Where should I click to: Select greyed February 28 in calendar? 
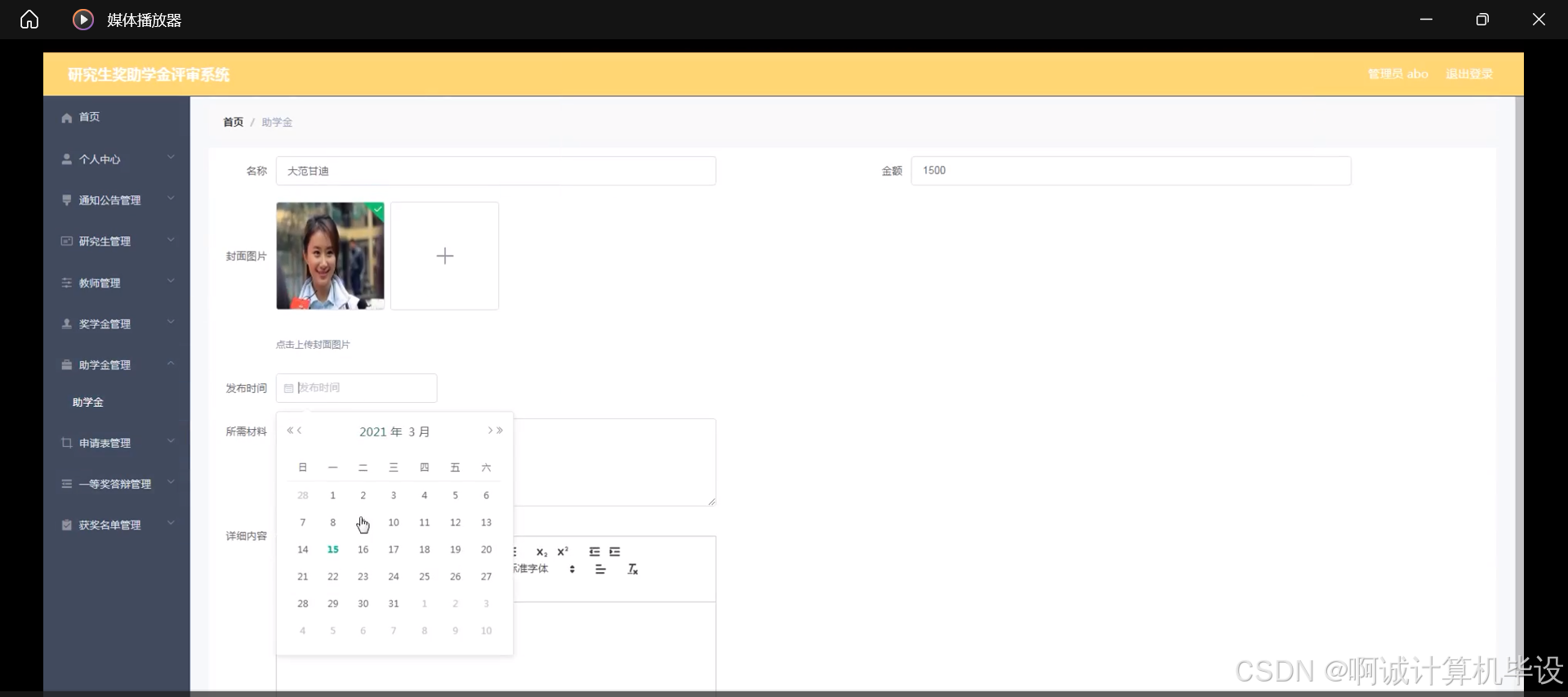tap(303, 495)
